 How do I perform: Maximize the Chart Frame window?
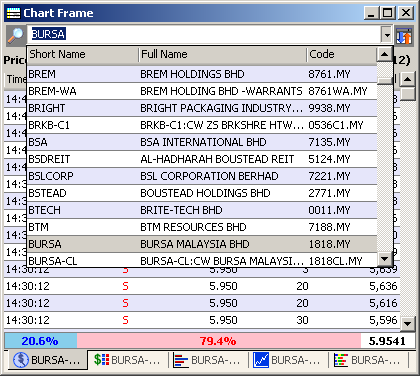387,13
